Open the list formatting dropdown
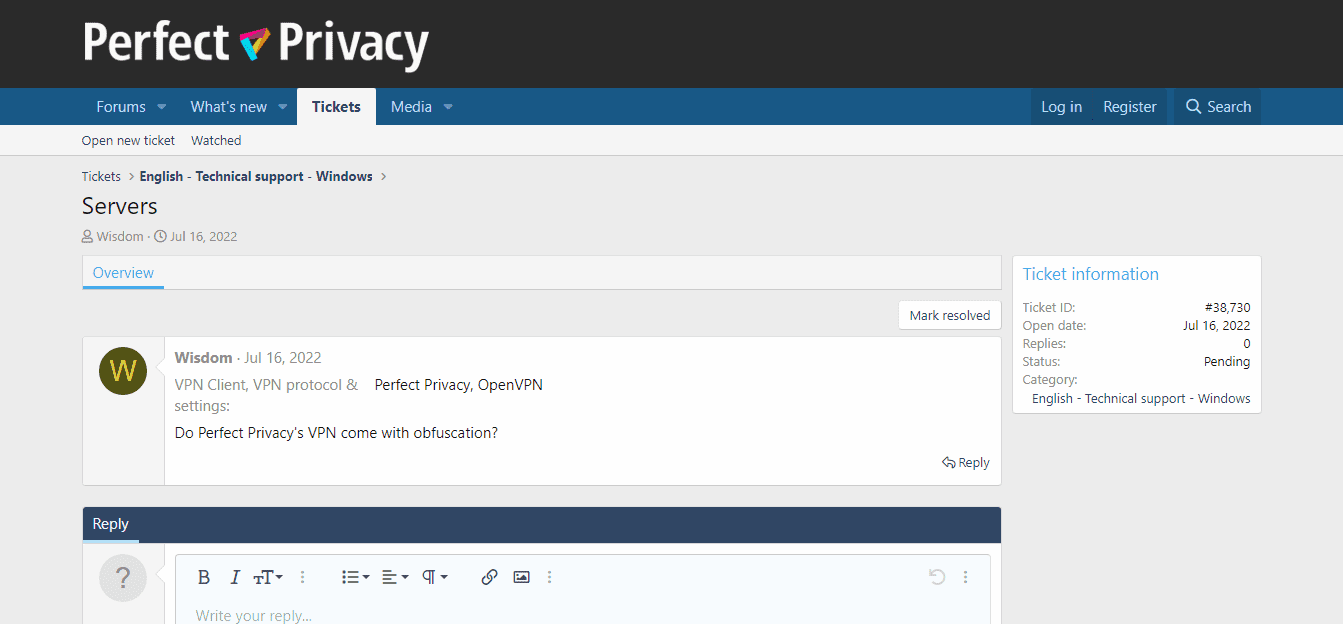Image resolution: width=1343 pixels, height=624 pixels. point(355,577)
